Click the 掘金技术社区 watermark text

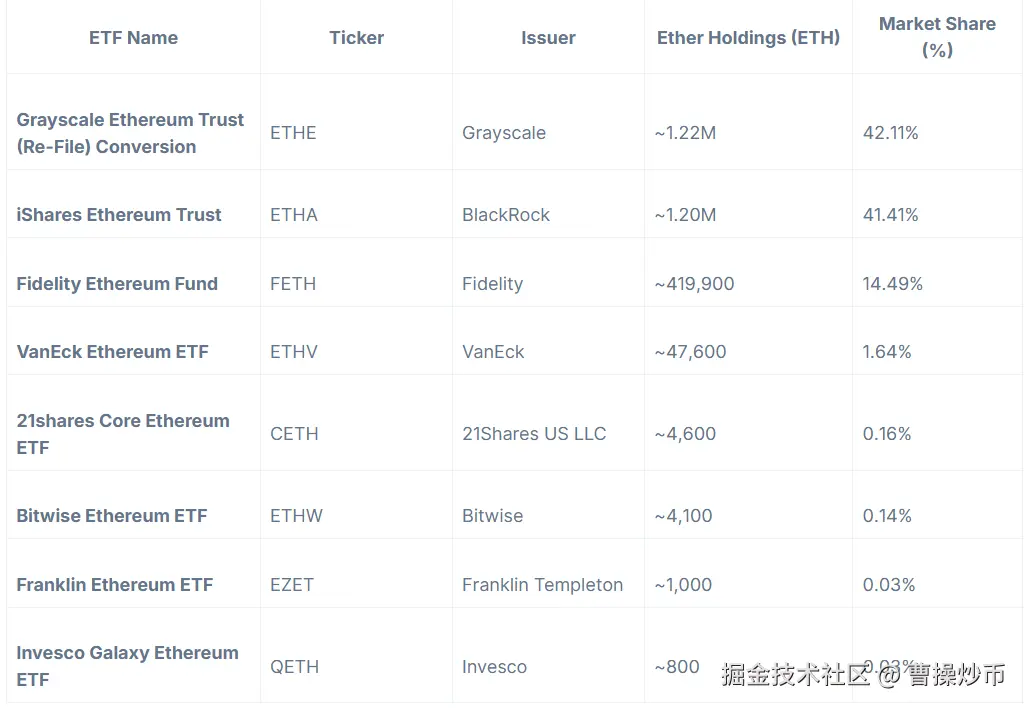click(x=796, y=674)
